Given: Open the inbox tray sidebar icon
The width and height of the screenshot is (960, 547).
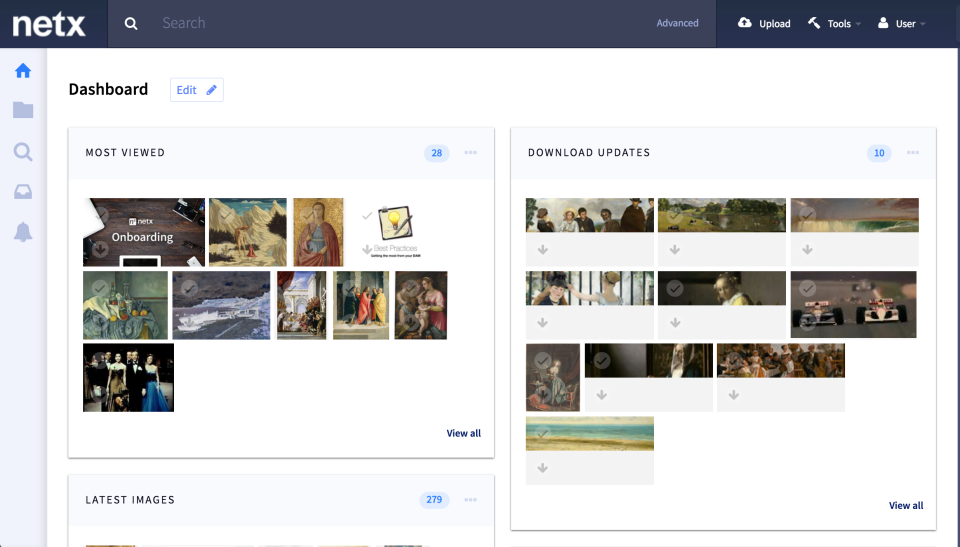Looking at the screenshot, I should pyautogui.click(x=23, y=192).
